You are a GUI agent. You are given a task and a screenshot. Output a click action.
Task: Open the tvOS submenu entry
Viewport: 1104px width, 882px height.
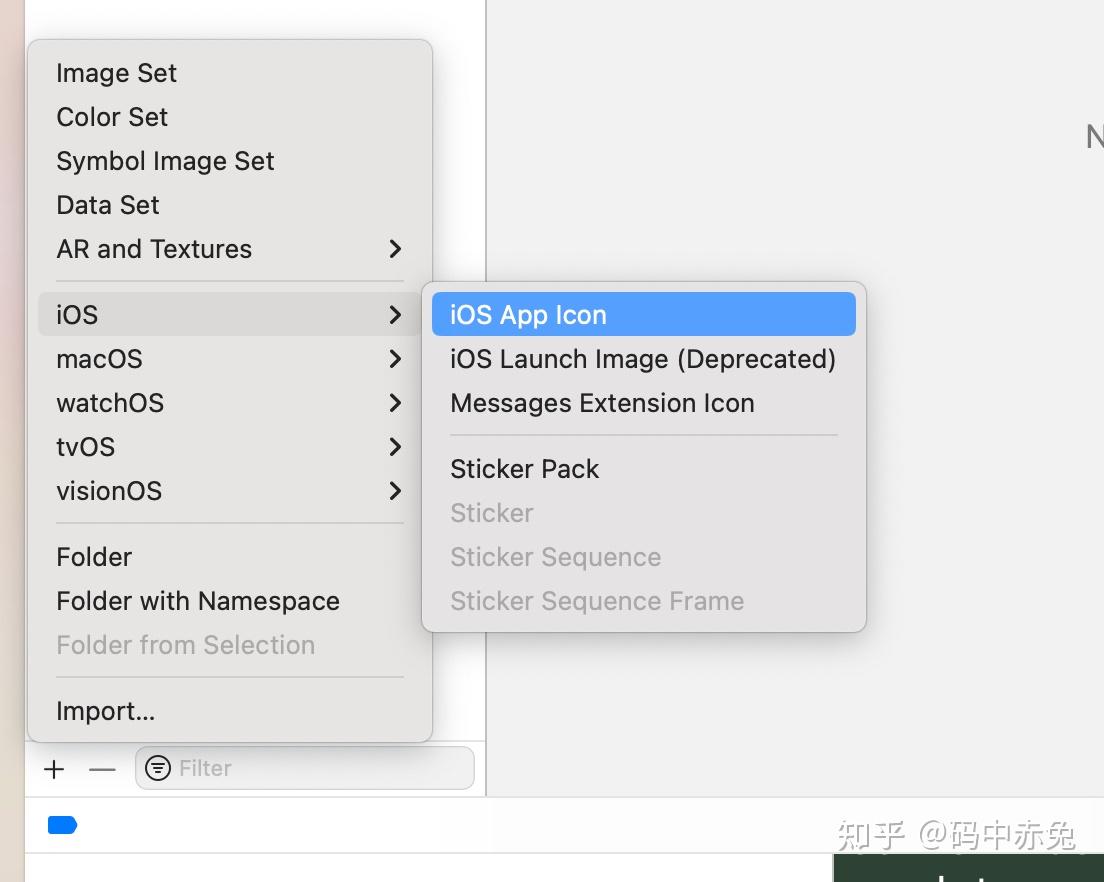(x=230, y=447)
